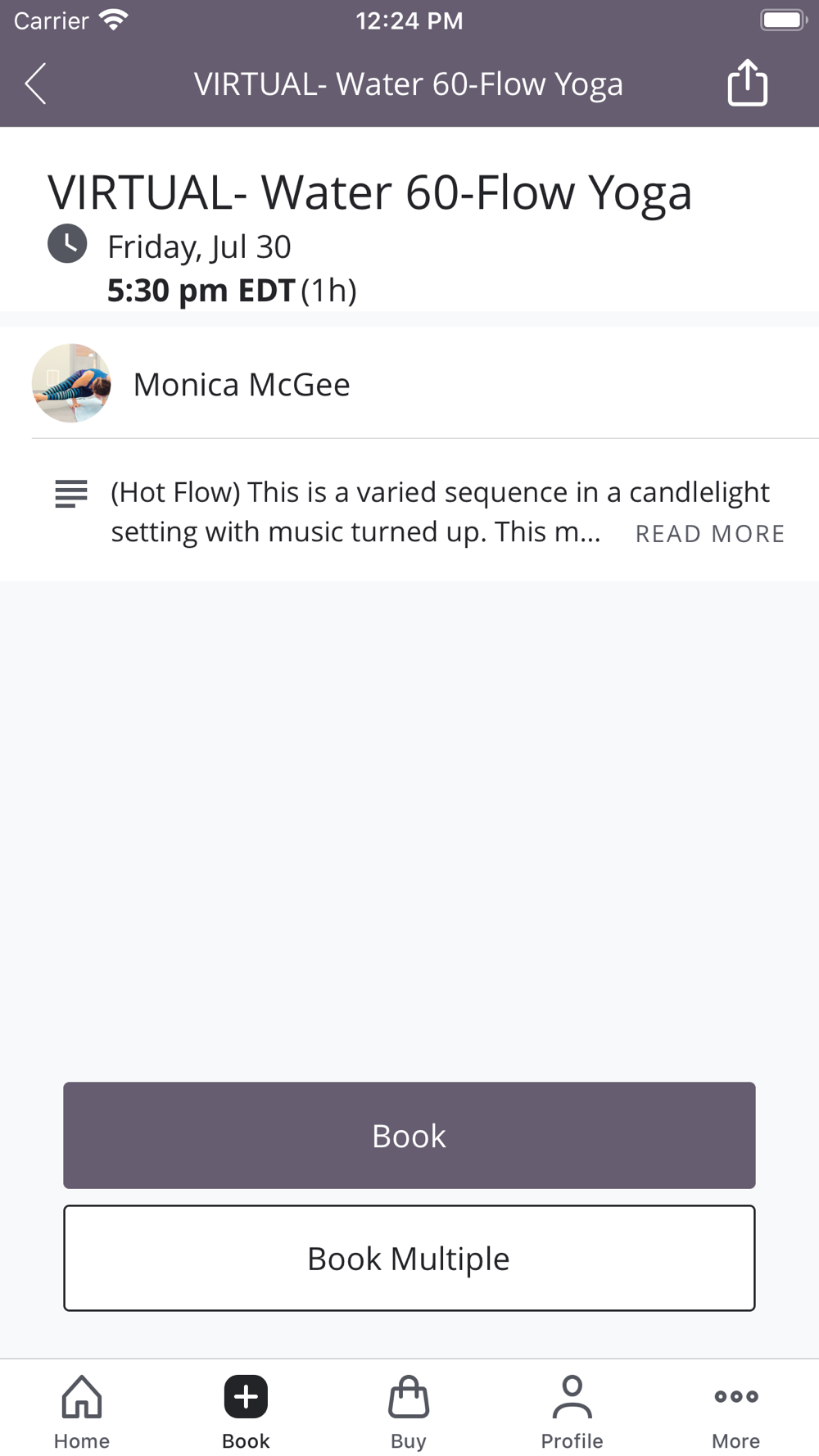This screenshot has width=819, height=1456.
Task: Expand description with READ MORE
Action: pyautogui.click(x=710, y=534)
